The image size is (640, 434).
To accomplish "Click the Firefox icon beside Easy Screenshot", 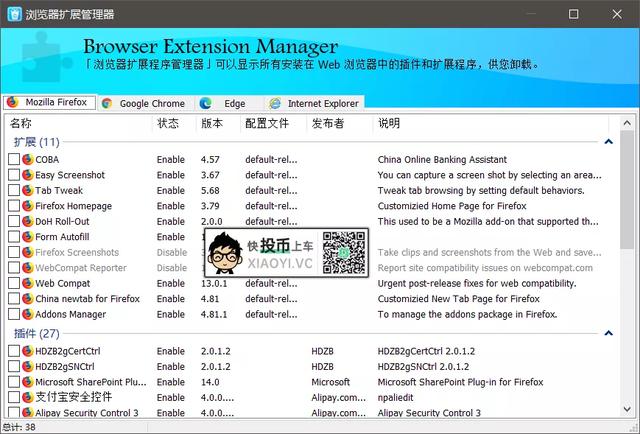I will pyautogui.click(x=28, y=175).
